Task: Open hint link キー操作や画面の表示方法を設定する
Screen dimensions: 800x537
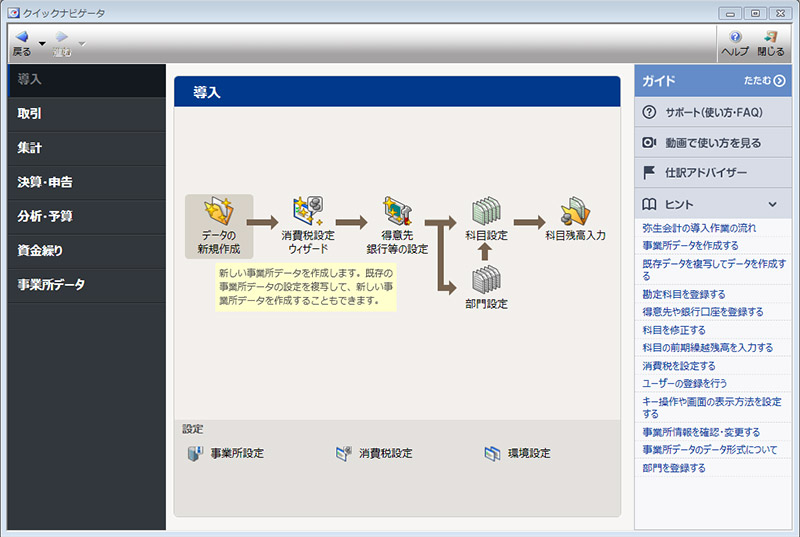Action: 712,407
